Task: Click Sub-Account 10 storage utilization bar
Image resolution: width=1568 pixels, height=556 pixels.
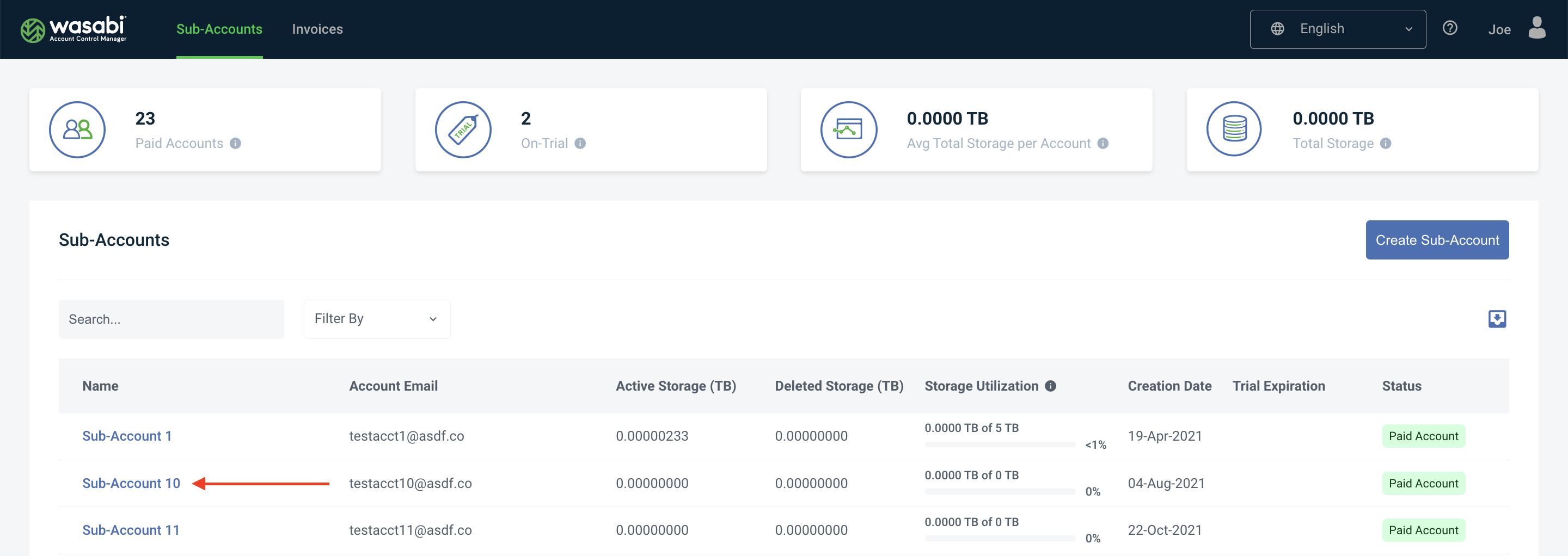Action: pyautogui.click(x=1000, y=491)
